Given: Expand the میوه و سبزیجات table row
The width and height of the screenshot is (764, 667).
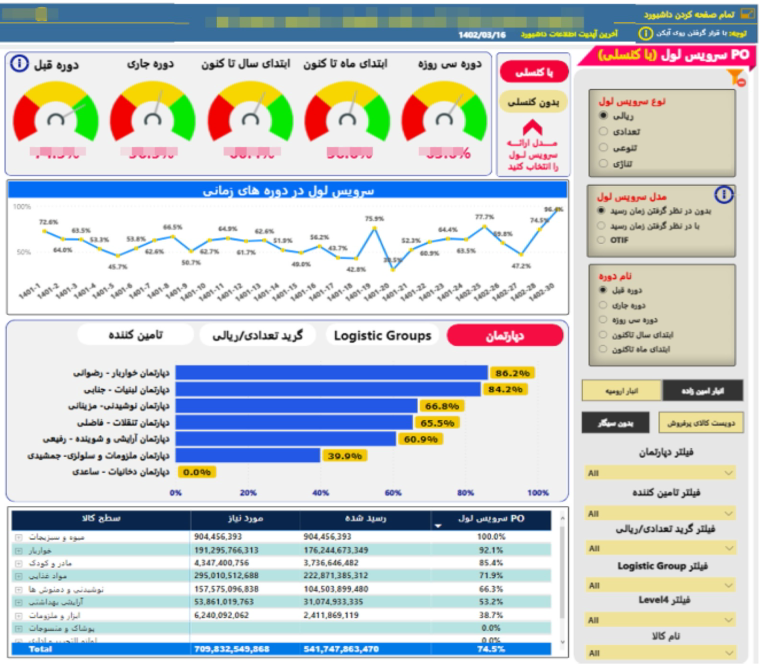Looking at the screenshot, I should (x=19, y=537).
